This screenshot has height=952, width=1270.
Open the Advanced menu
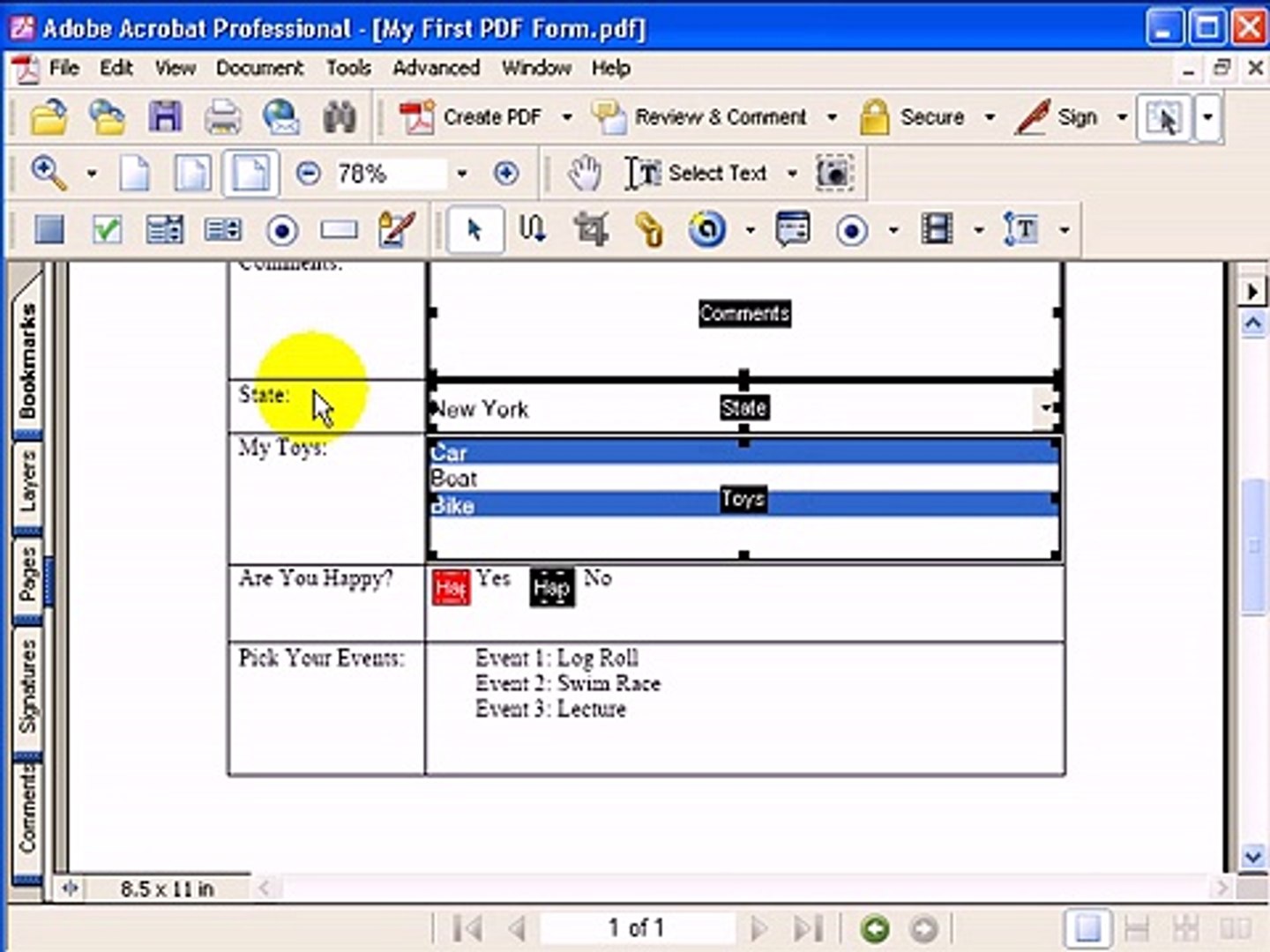[437, 68]
